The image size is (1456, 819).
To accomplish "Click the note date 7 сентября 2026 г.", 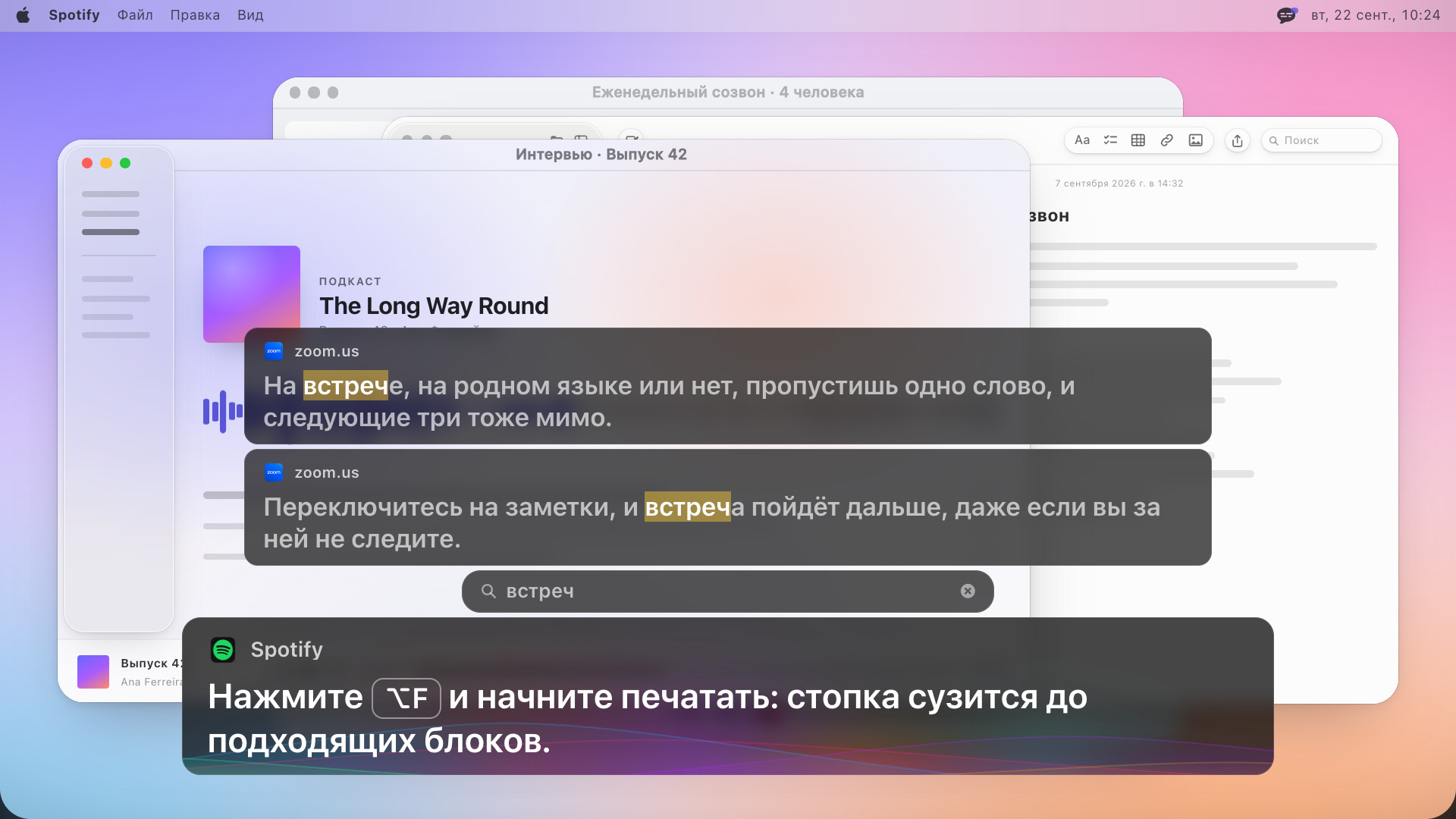I will 1119,184.
